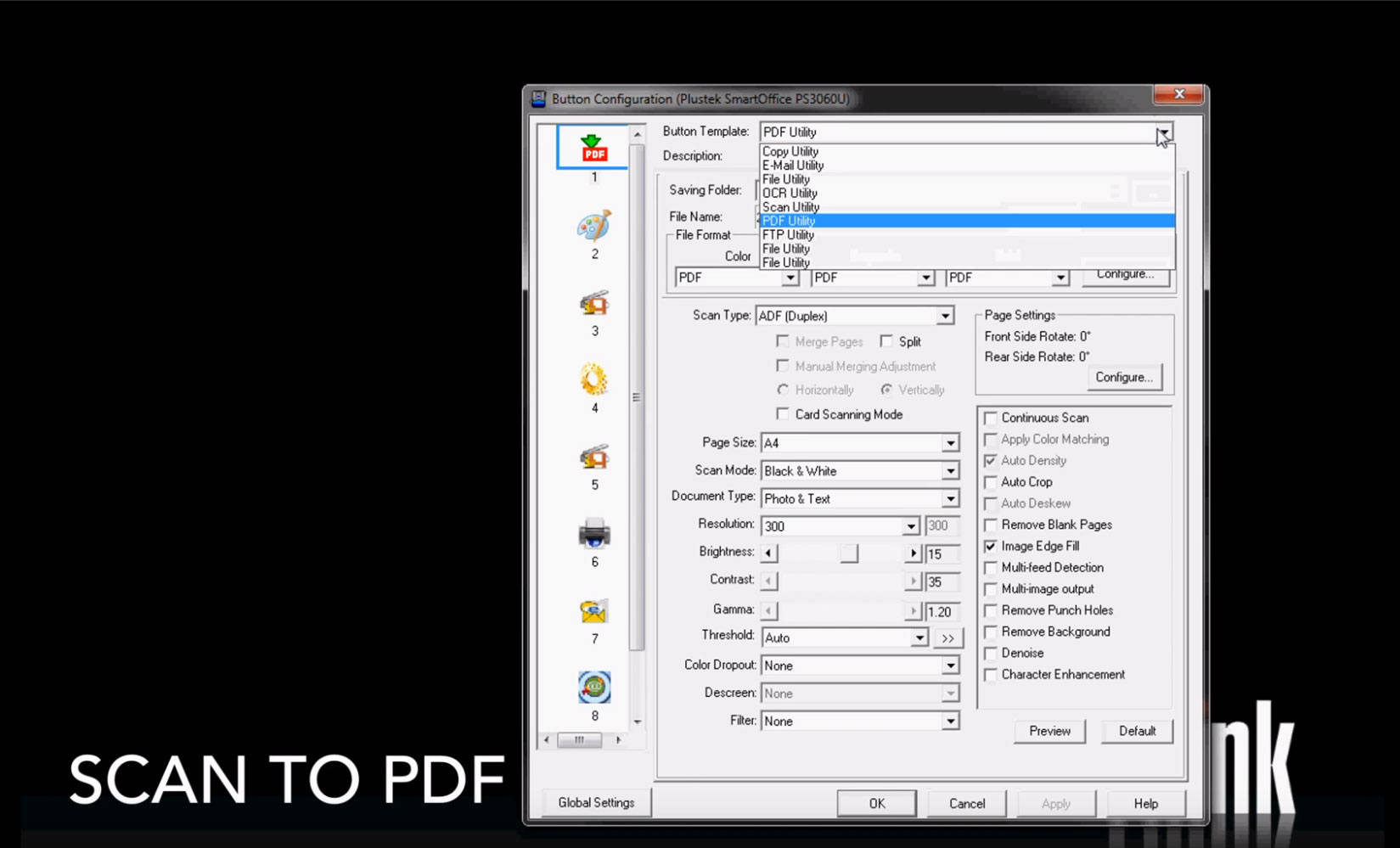Screen dimensions: 1400x848
Task: Open the Resolution dropdown
Action: click(x=911, y=526)
